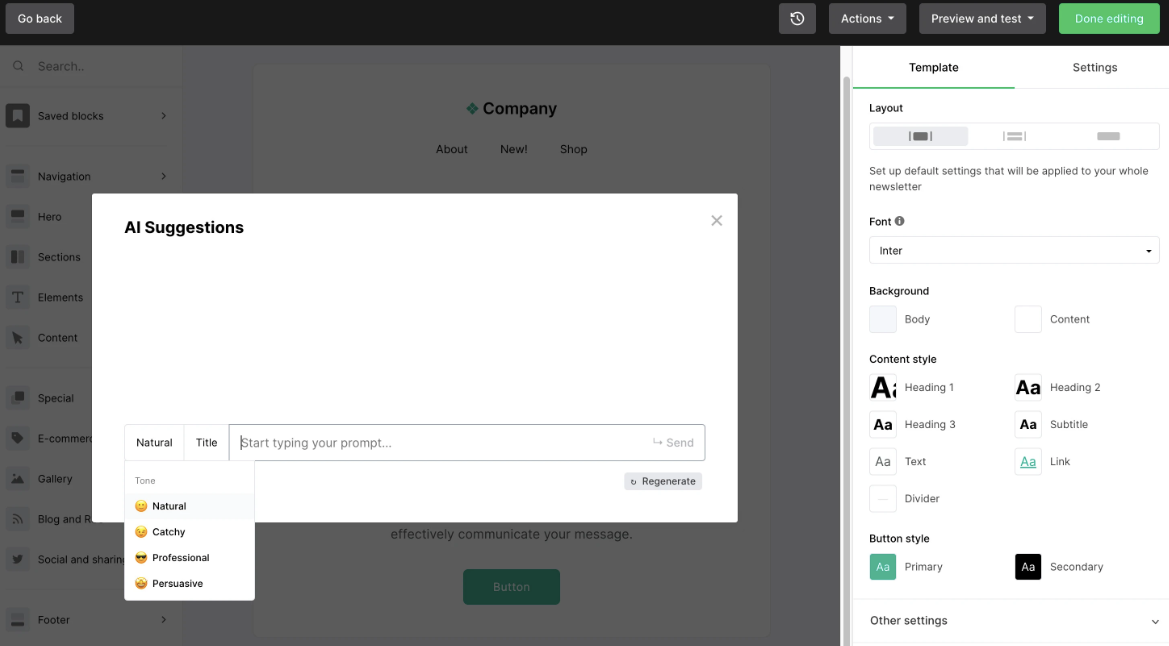
Task: Edit Text content style
Action: [x=883, y=461]
